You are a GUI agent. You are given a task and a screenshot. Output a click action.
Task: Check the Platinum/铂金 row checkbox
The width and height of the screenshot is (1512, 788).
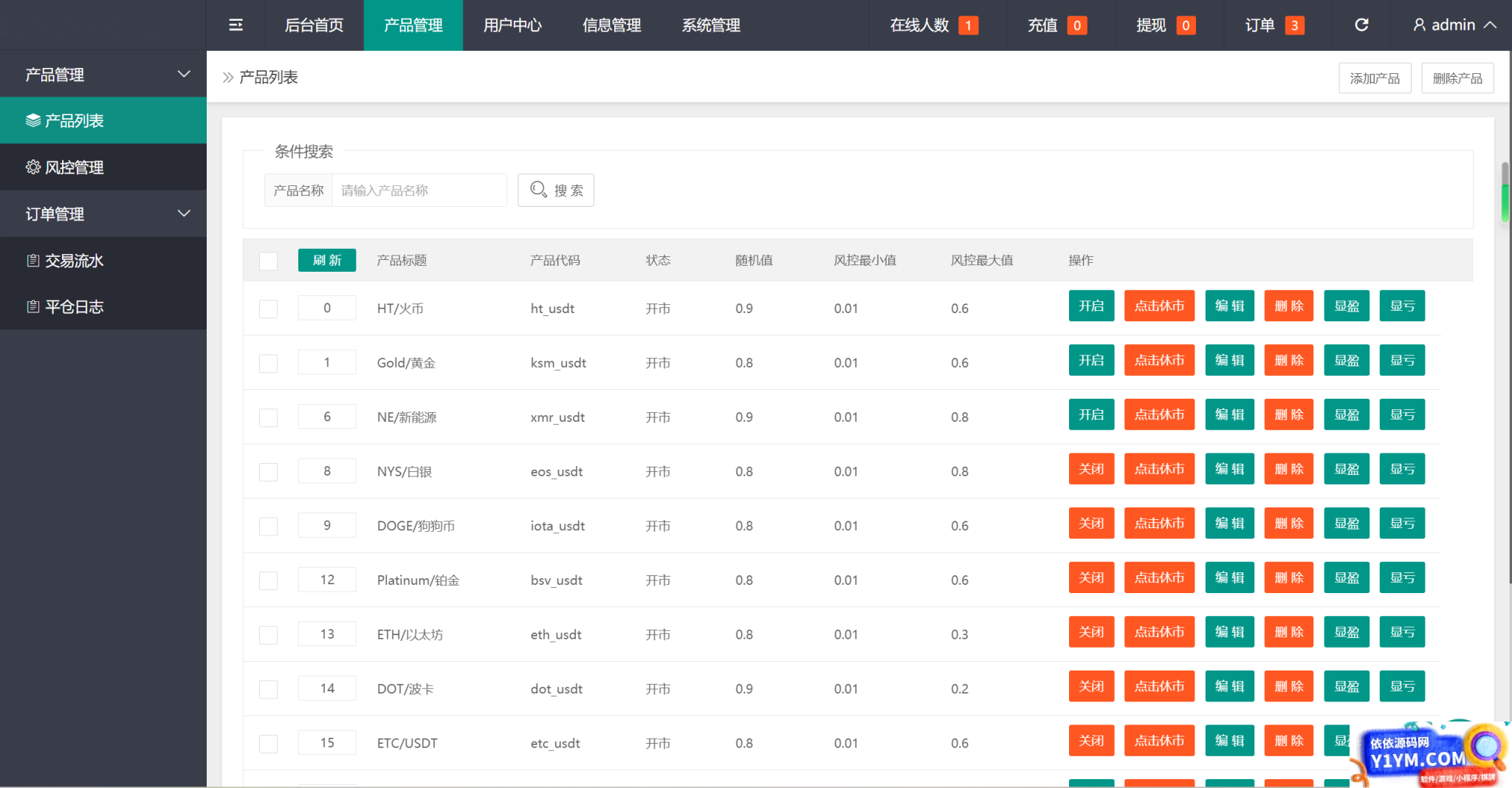pos(269,580)
